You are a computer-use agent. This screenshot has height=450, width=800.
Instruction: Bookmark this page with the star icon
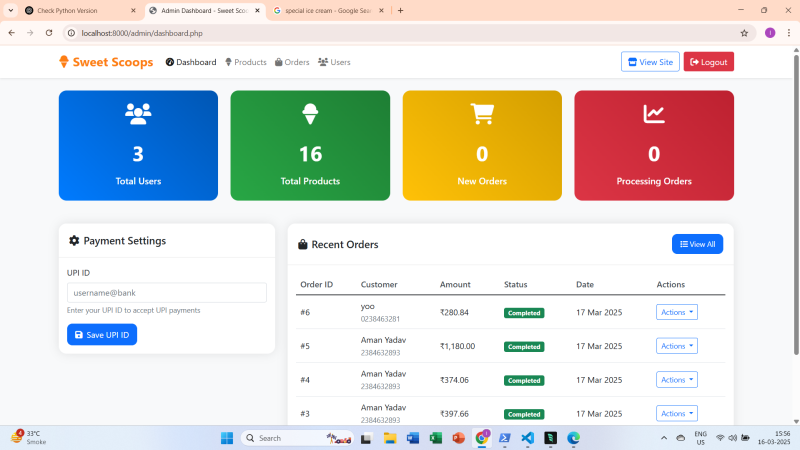pyautogui.click(x=744, y=33)
